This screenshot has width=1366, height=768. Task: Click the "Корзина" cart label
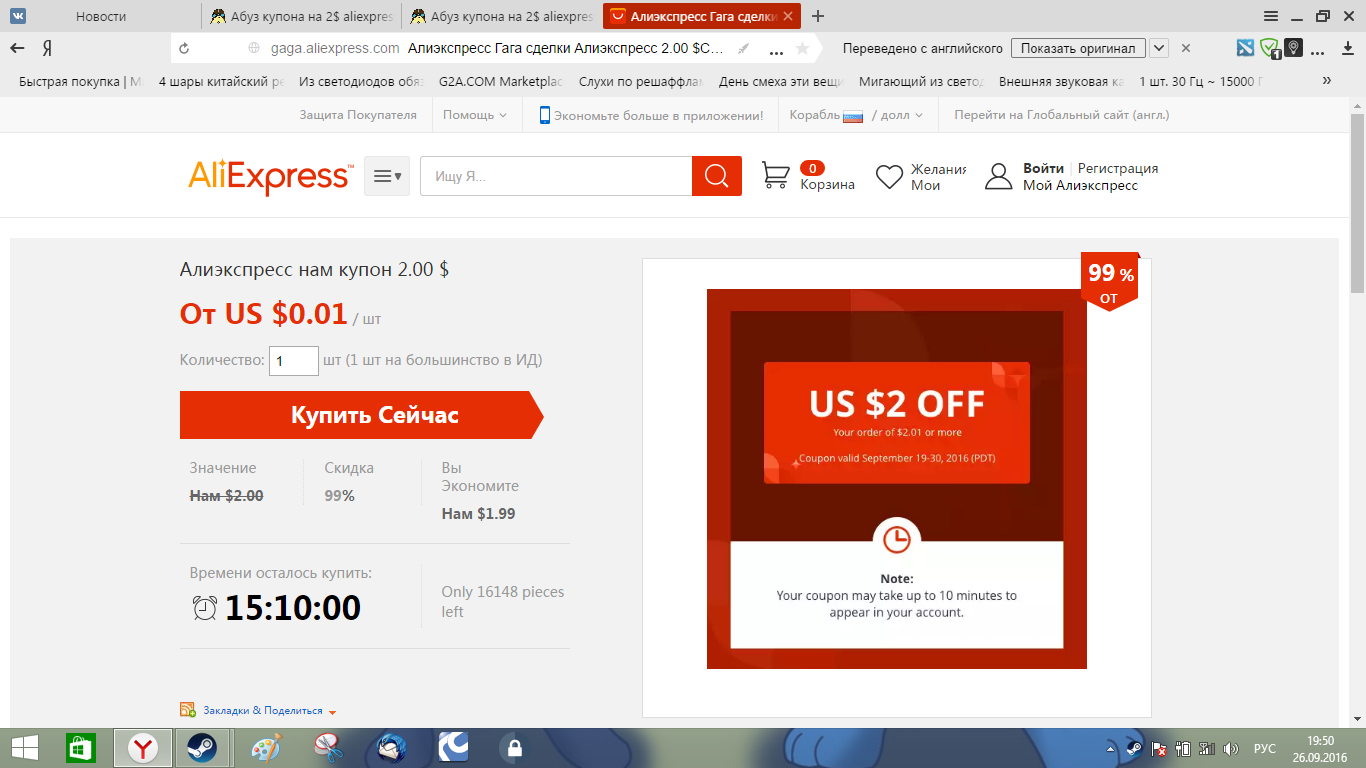click(x=828, y=184)
